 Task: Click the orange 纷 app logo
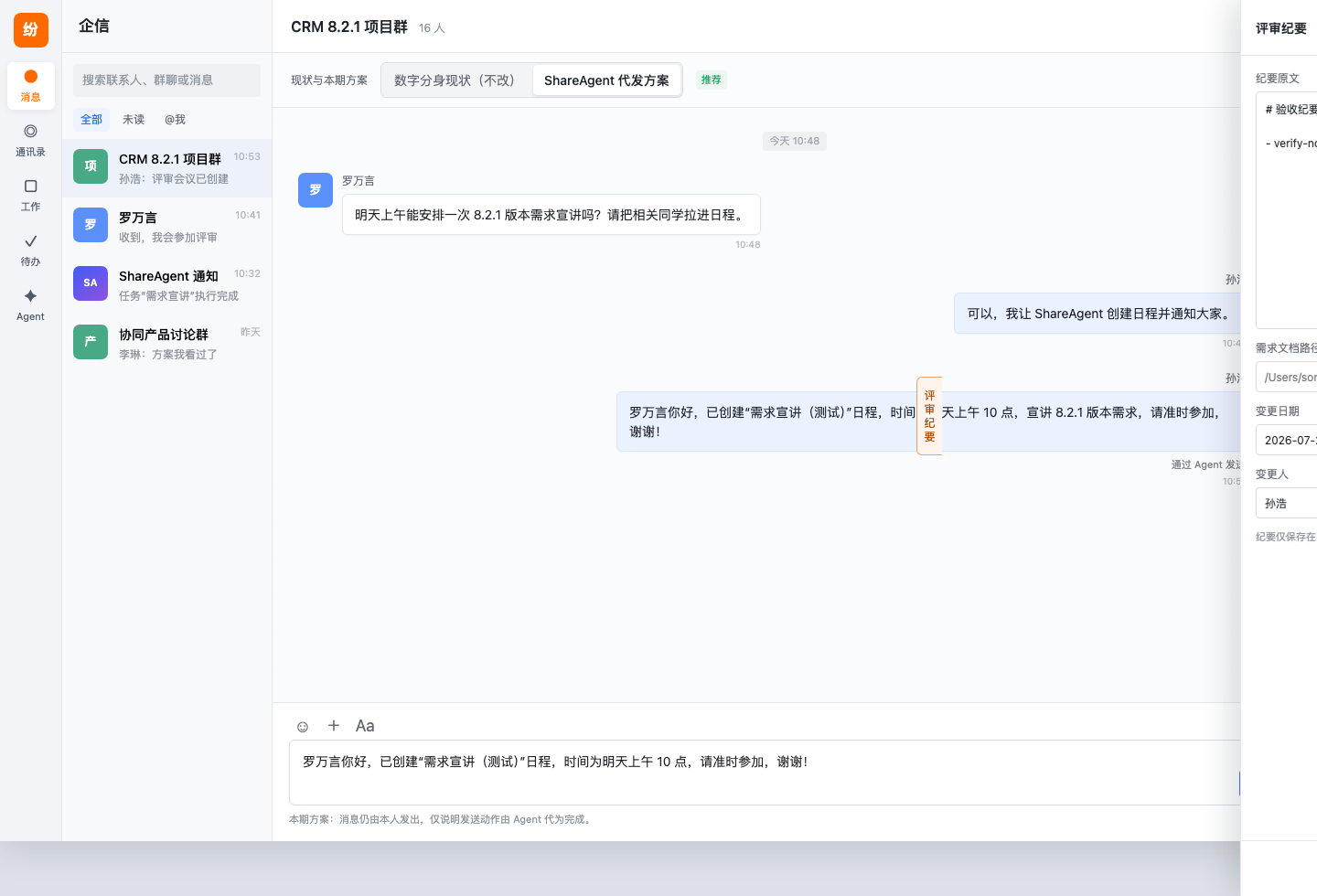point(30,30)
